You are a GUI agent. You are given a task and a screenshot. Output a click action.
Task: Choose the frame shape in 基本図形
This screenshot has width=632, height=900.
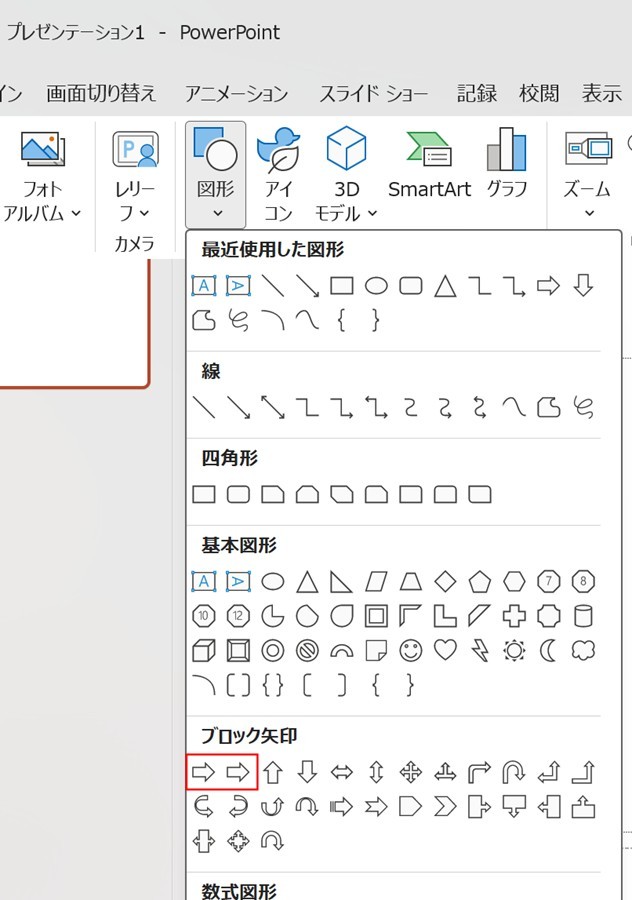[376, 616]
